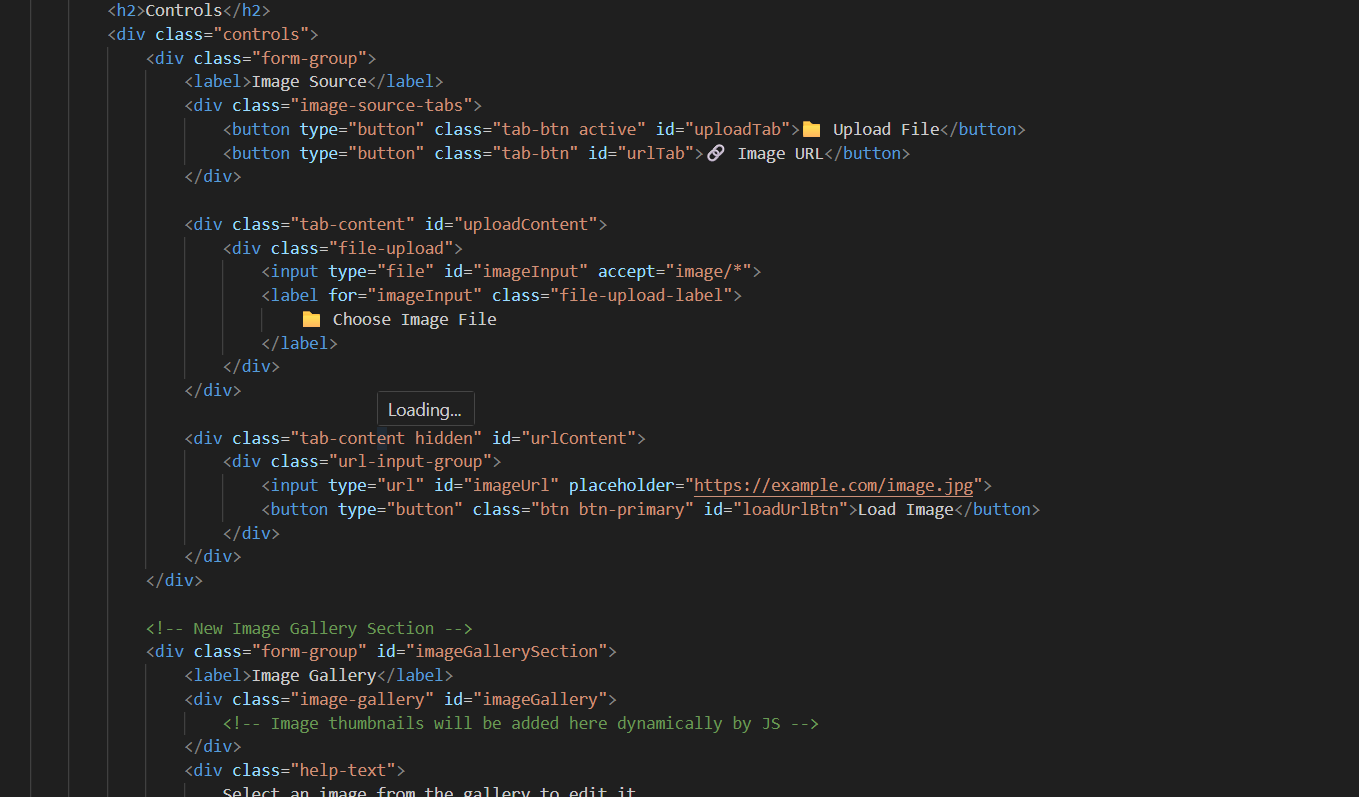Click the chain link emoji before Image URL

pyautogui.click(x=715, y=153)
